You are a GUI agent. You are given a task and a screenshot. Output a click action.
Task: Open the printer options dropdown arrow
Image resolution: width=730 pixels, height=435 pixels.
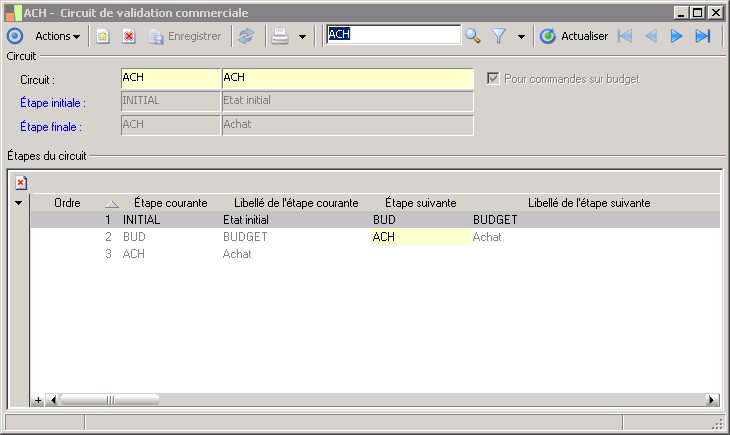[x=303, y=37]
